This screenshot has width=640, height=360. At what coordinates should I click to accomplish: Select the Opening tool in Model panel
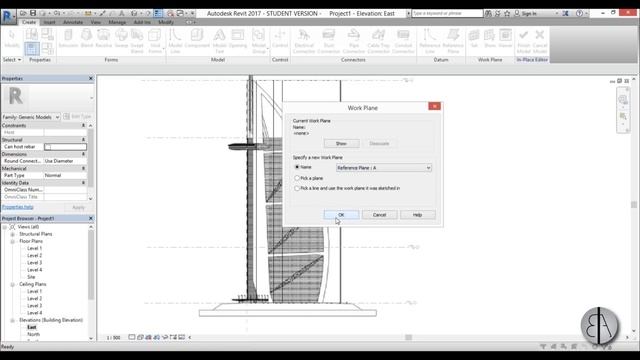(238, 39)
